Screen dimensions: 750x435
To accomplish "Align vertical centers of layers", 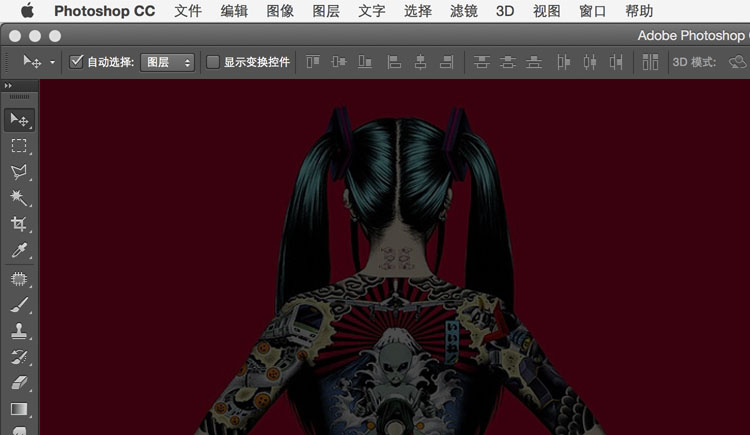I will point(339,62).
